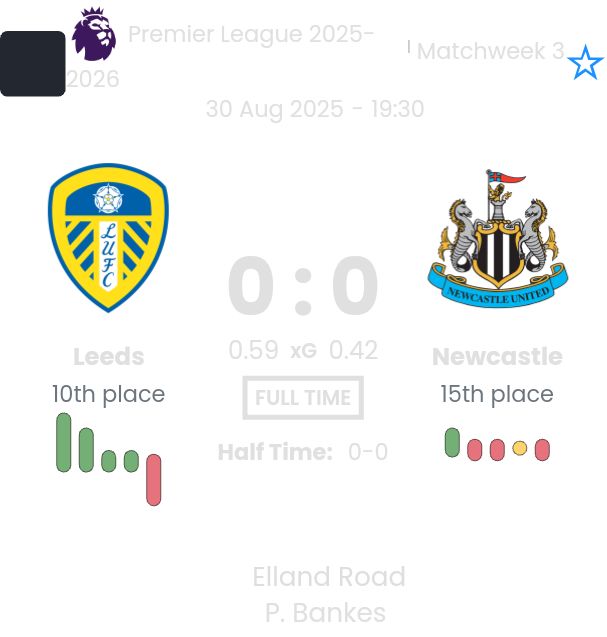Click the Premier League lion logo
The height and width of the screenshot is (637, 607).
94,34
